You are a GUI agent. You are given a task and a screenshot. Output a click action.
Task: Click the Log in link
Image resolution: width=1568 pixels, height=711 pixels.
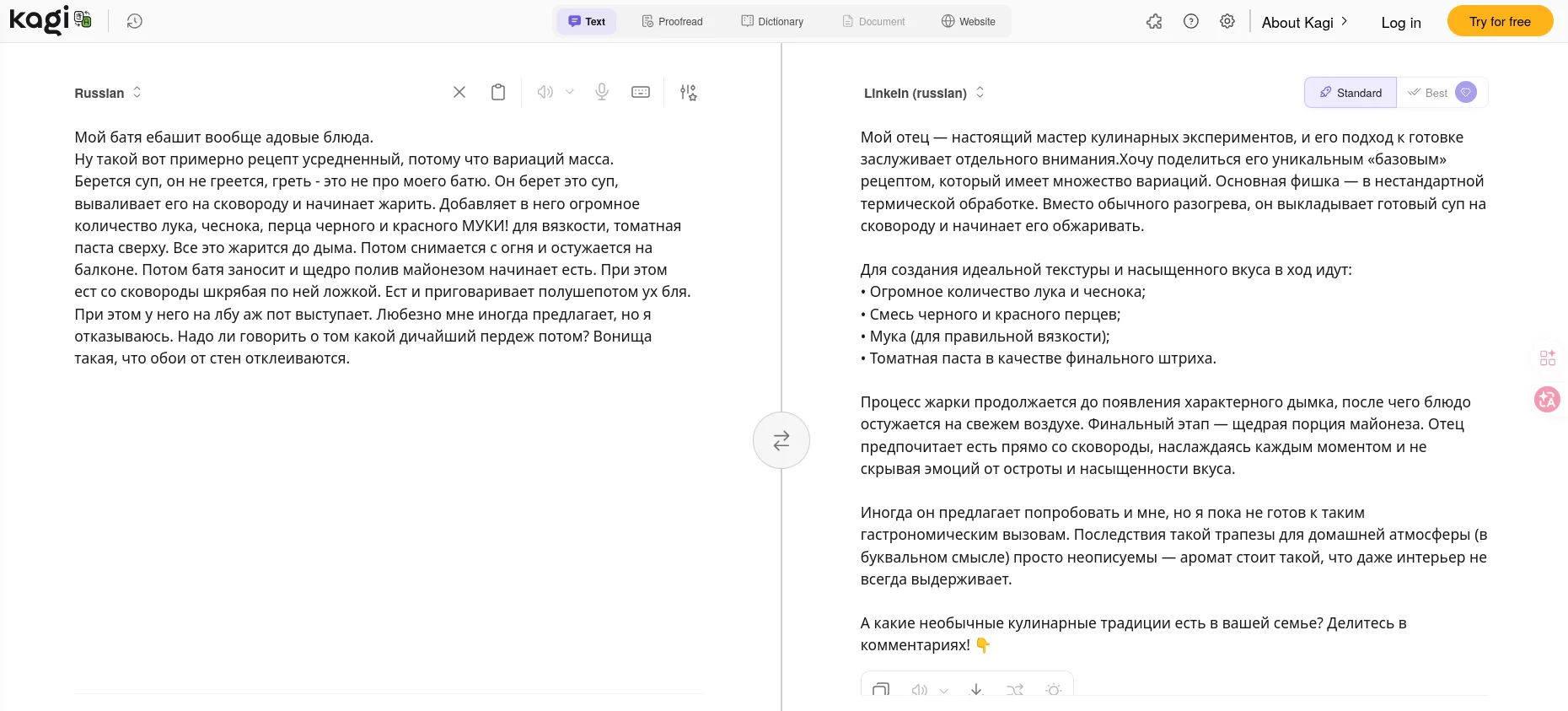[1401, 23]
